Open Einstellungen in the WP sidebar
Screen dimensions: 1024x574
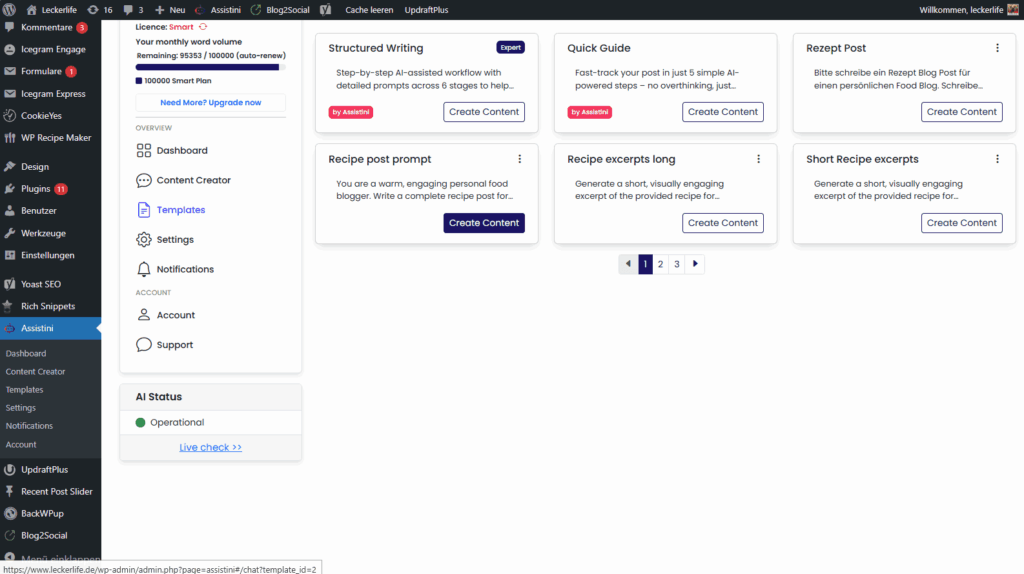click(48, 255)
